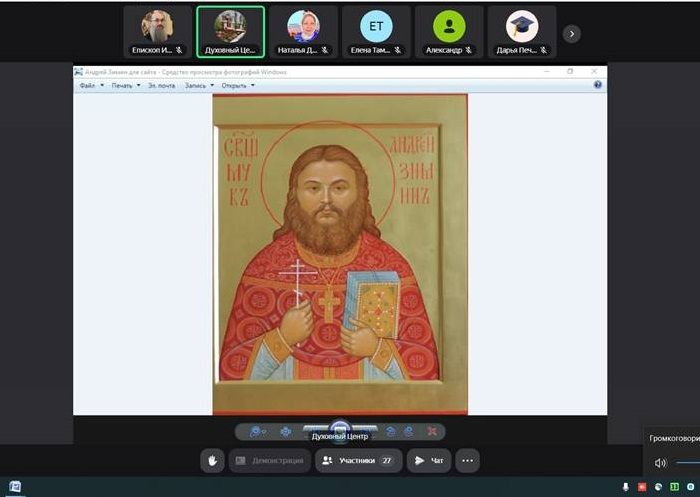Open the Windows Start button
700x497 pixels.
coord(14,487)
